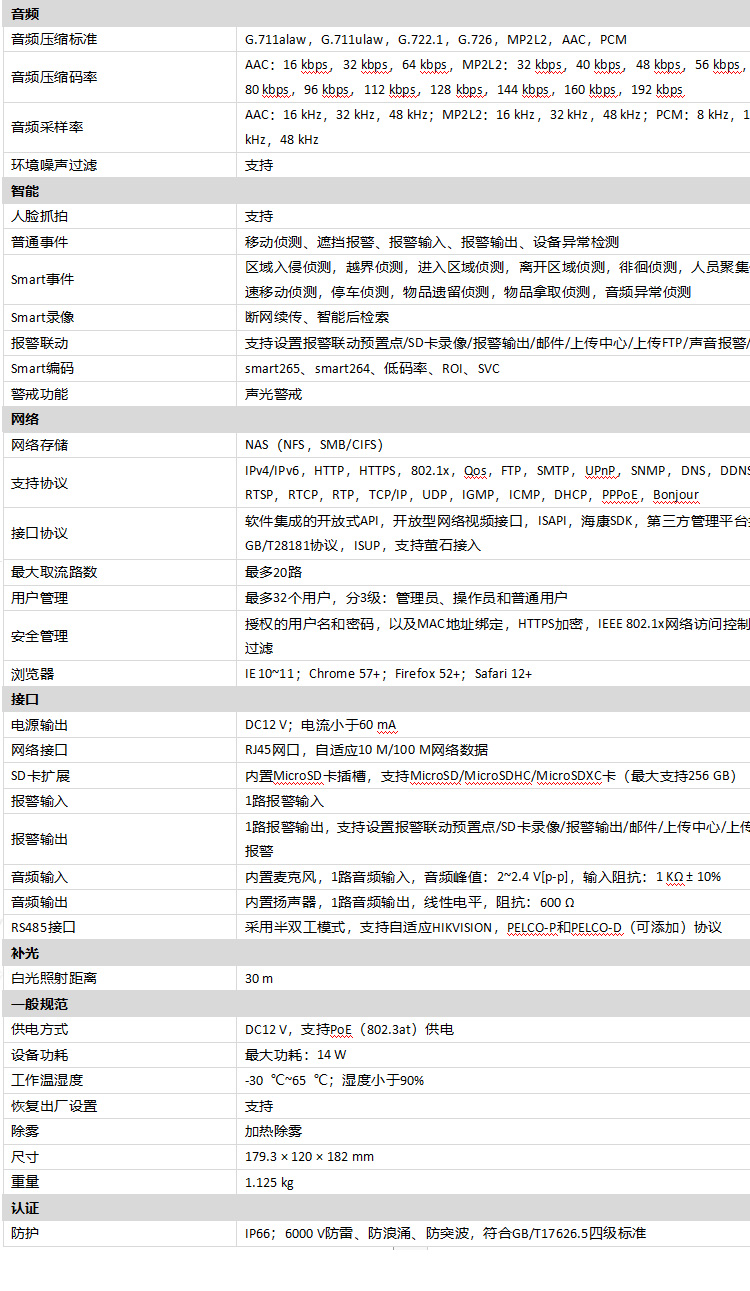Screen dimensions: 750x1291
Task: Click the 认证 section header
Action: [x=25, y=1208]
